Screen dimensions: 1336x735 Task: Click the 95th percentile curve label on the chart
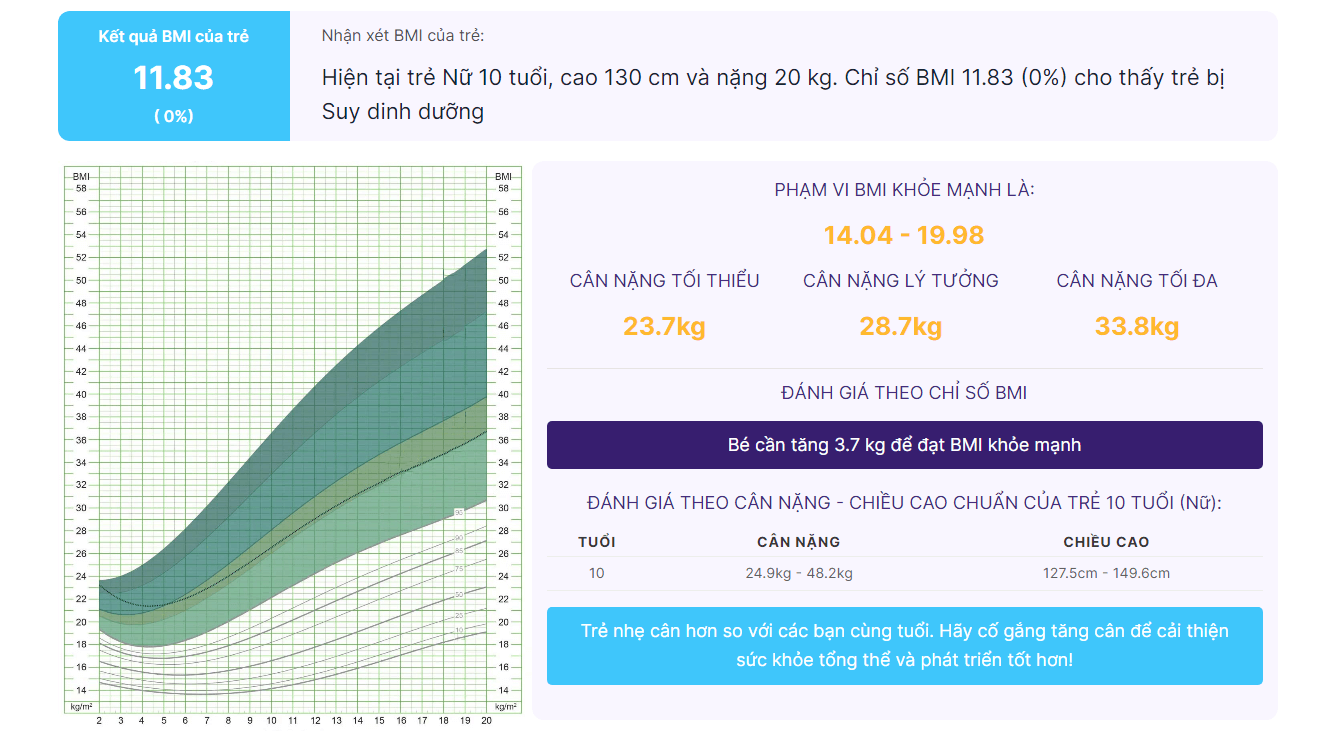(x=459, y=513)
